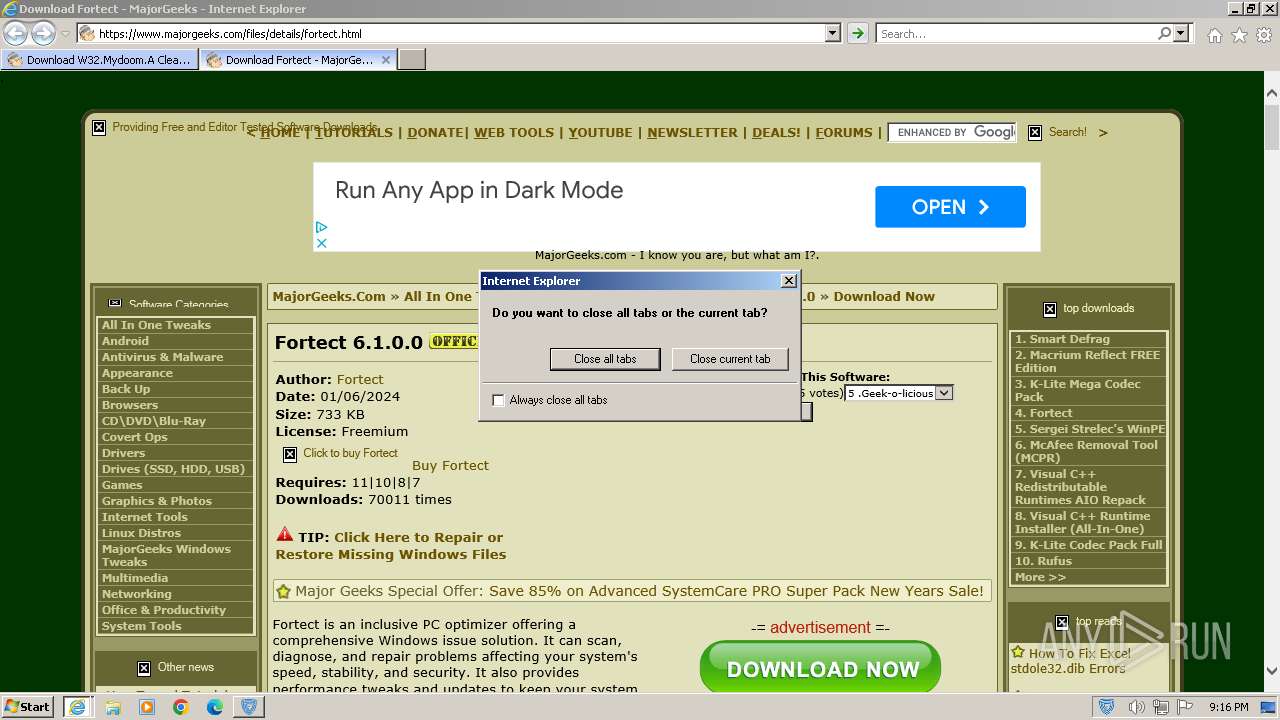
Task: Open Internet Explorer from the taskbar
Action: 77,707
